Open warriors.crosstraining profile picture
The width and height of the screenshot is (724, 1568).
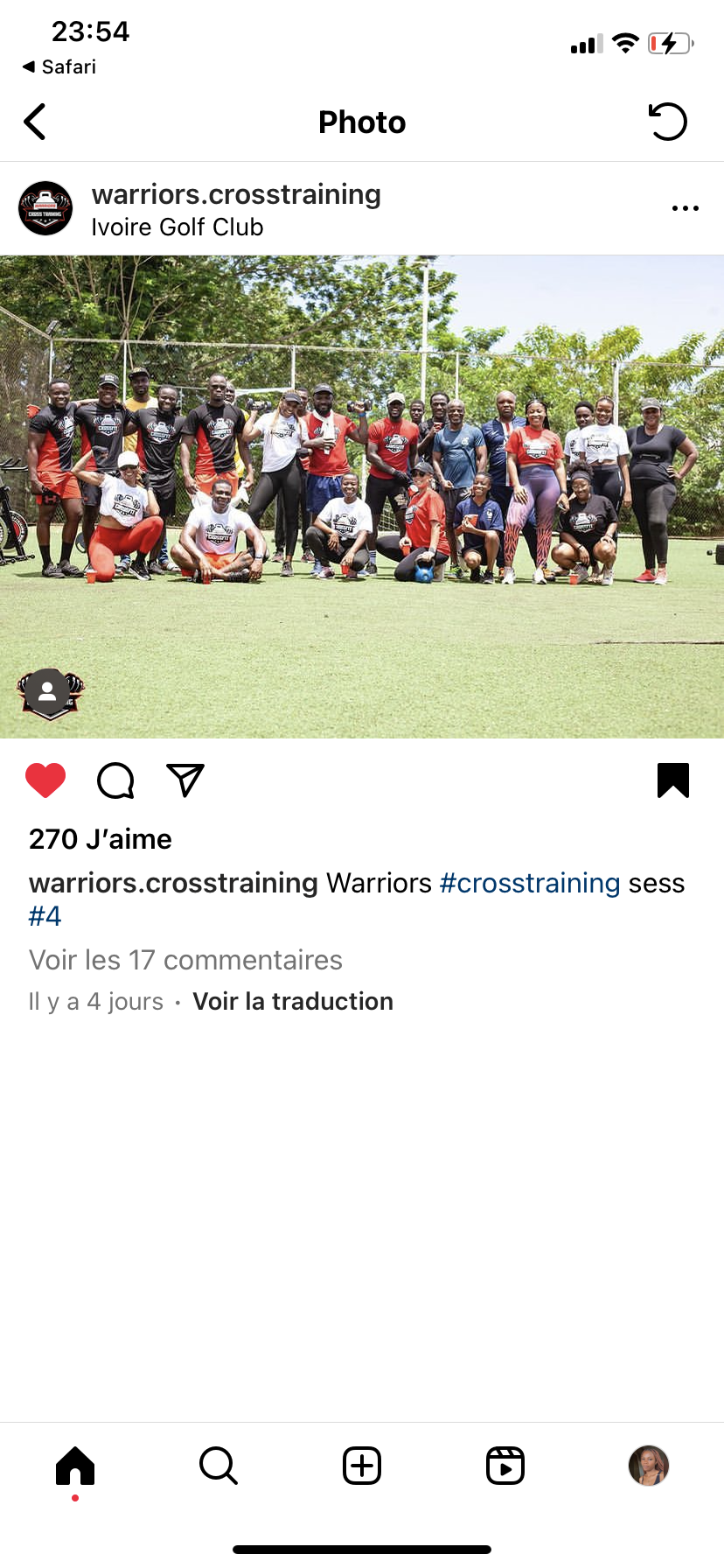[x=45, y=208]
